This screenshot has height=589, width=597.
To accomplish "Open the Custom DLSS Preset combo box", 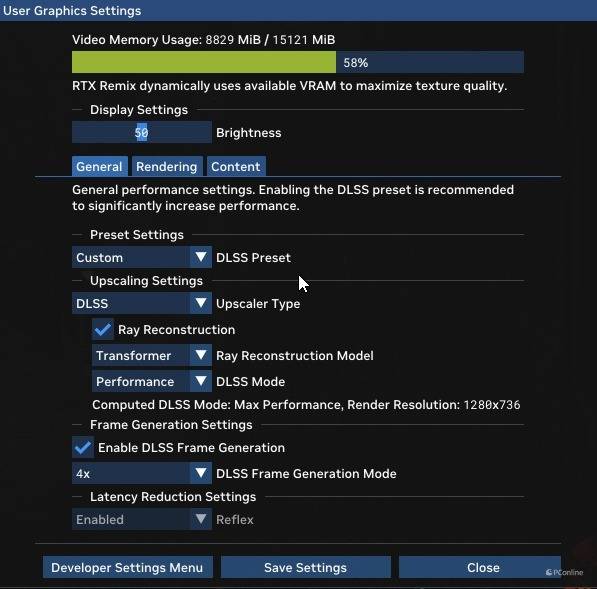I will pos(142,257).
